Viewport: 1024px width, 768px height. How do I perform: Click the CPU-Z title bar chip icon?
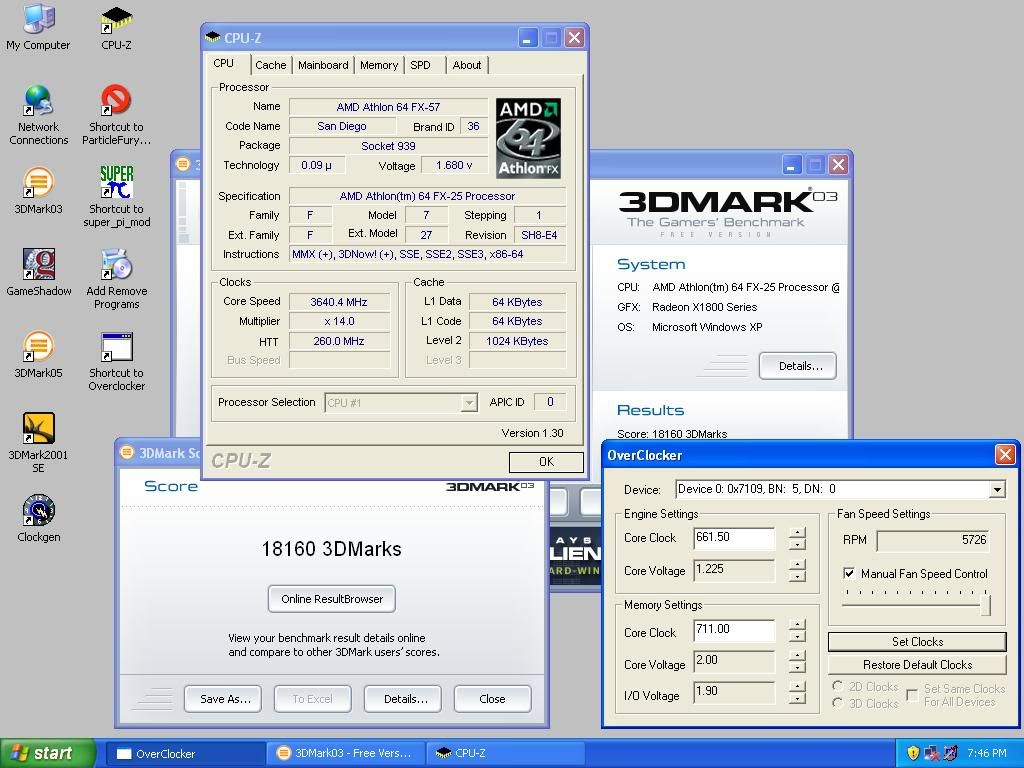click(x=213, y=37)
